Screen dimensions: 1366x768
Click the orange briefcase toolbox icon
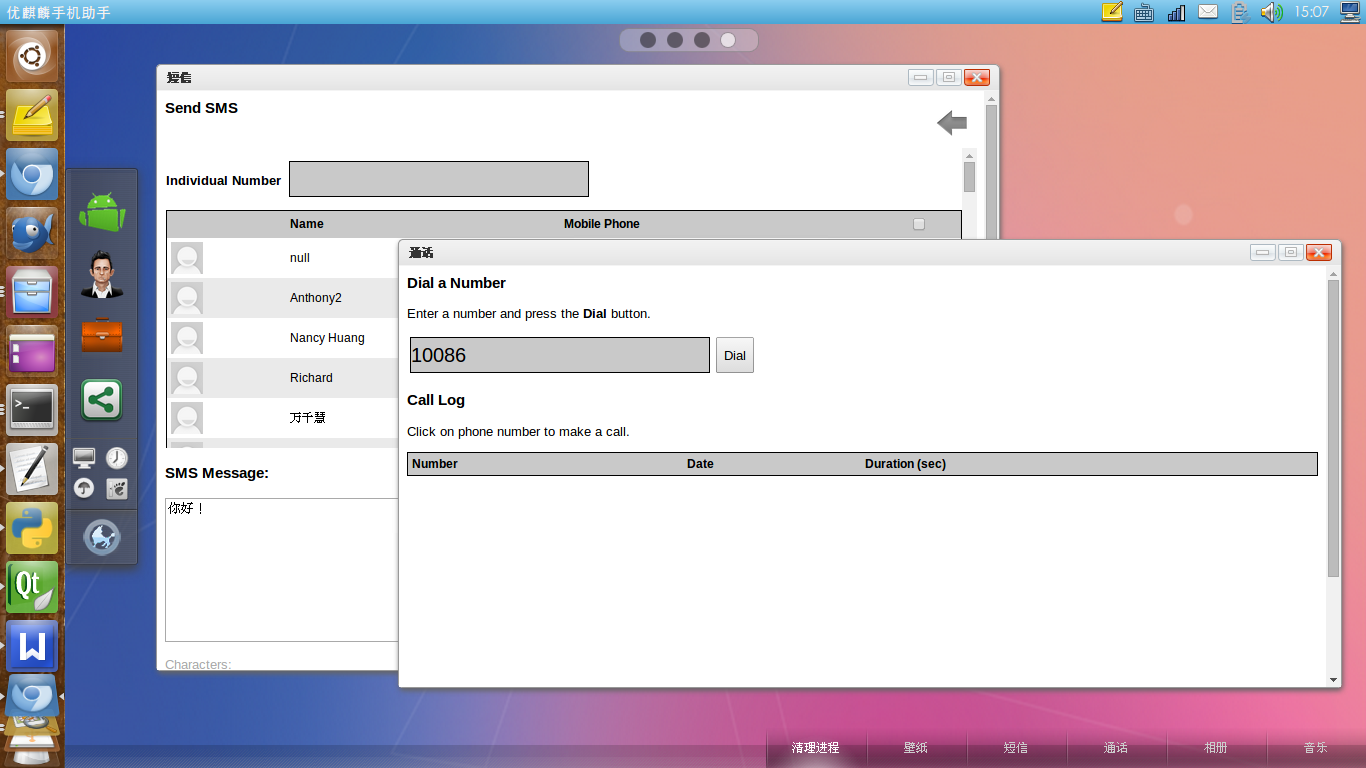(x=102, y=335)
